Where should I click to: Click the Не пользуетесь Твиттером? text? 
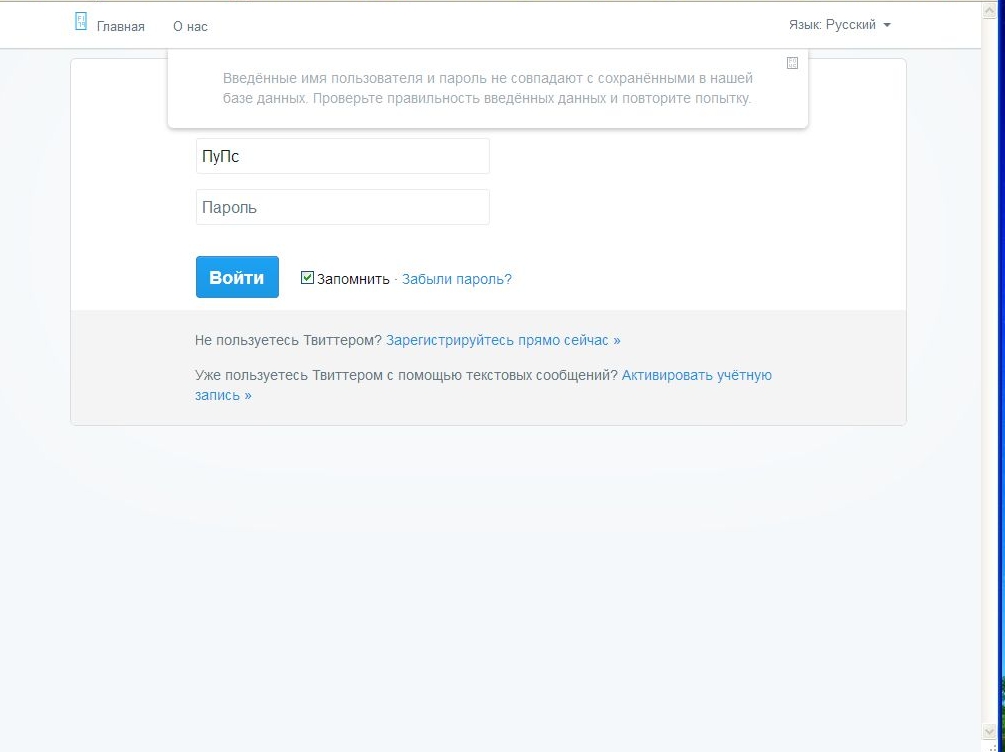(x=288, y=340)
